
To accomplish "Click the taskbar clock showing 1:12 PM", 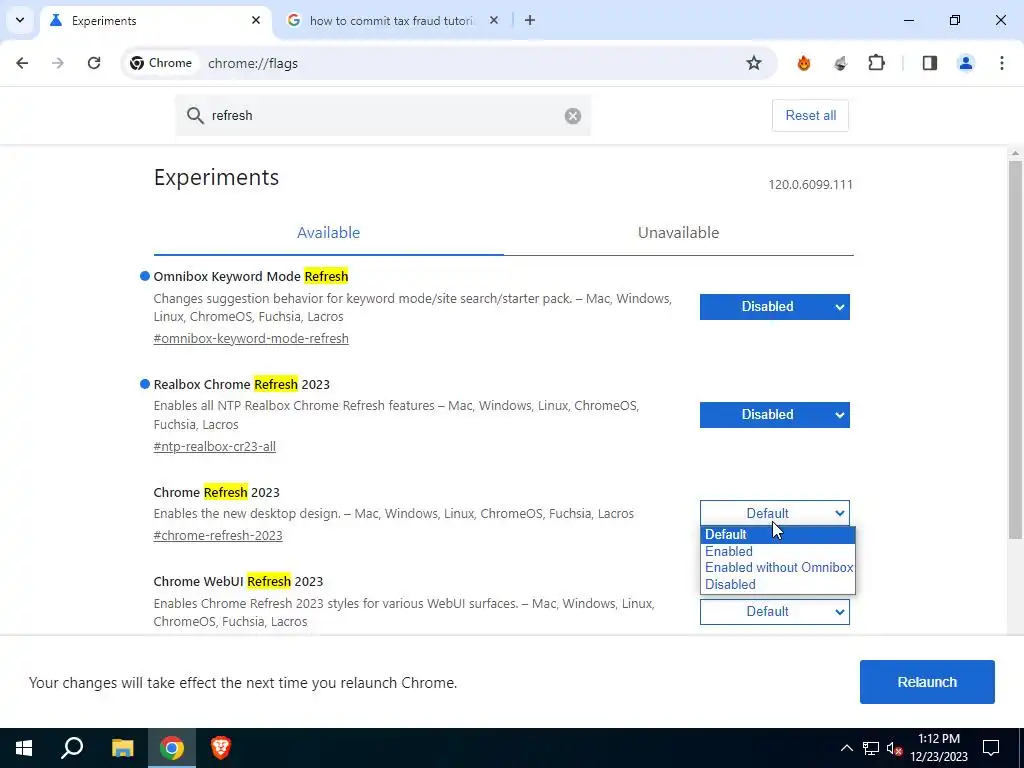I will pos(938,748).
